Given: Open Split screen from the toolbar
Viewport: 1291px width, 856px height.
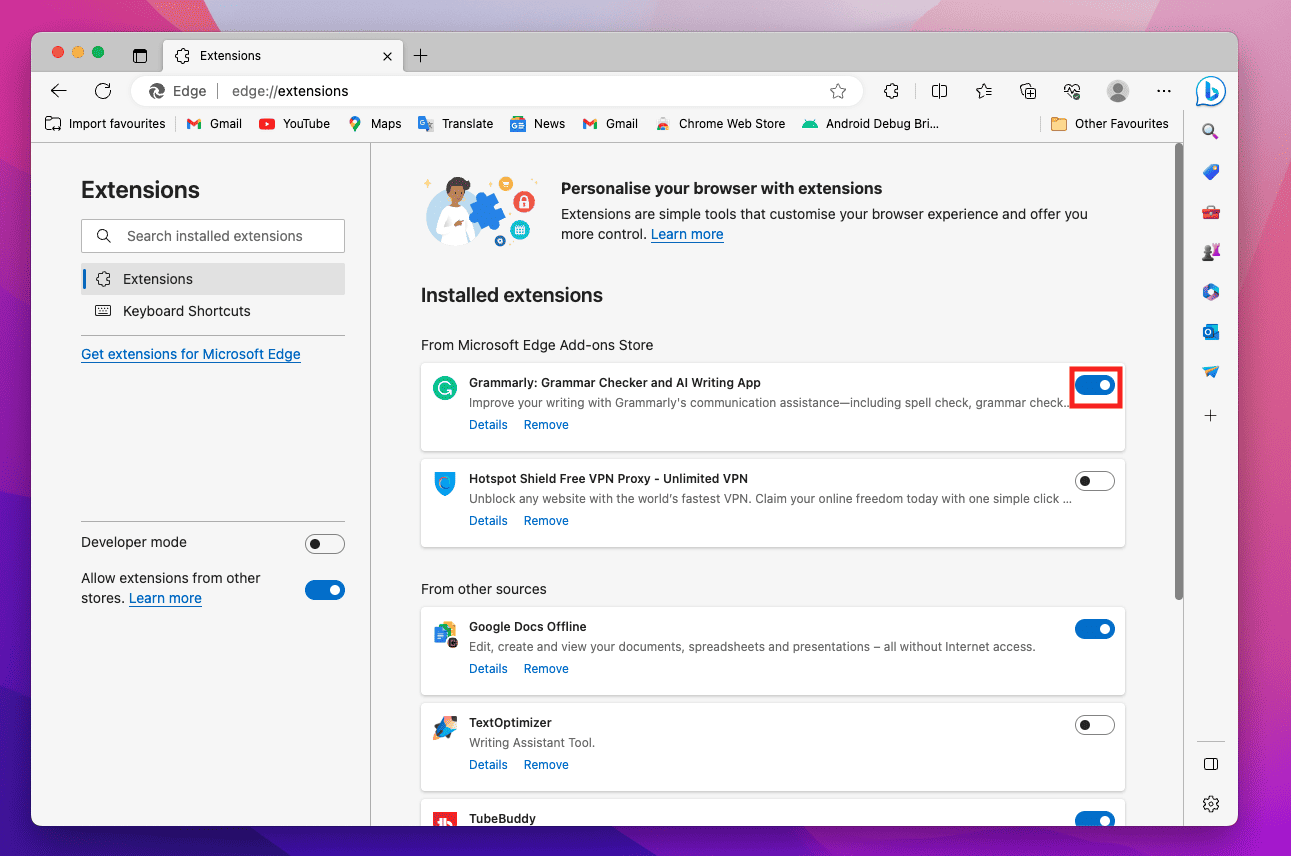Looking at the screenshot, I should (x=939, y=91).
